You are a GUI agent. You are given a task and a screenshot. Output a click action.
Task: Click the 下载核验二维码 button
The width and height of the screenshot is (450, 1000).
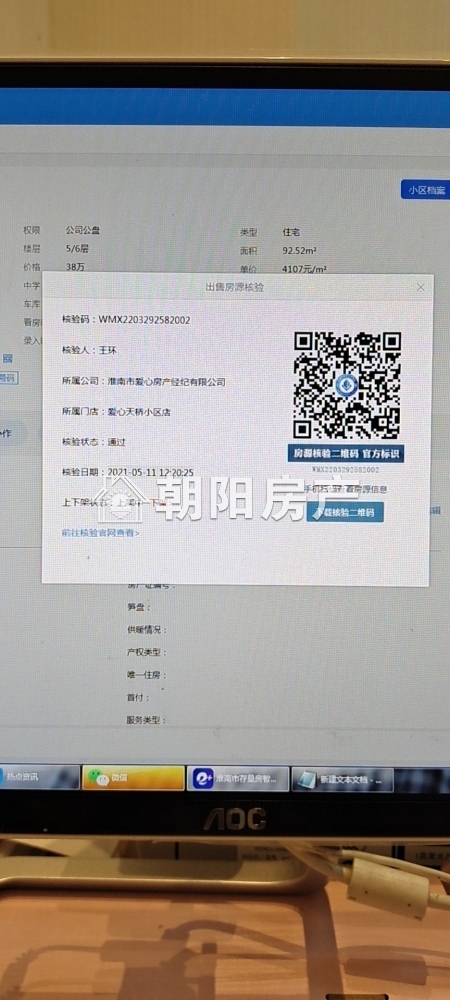(x=345, y=511)
